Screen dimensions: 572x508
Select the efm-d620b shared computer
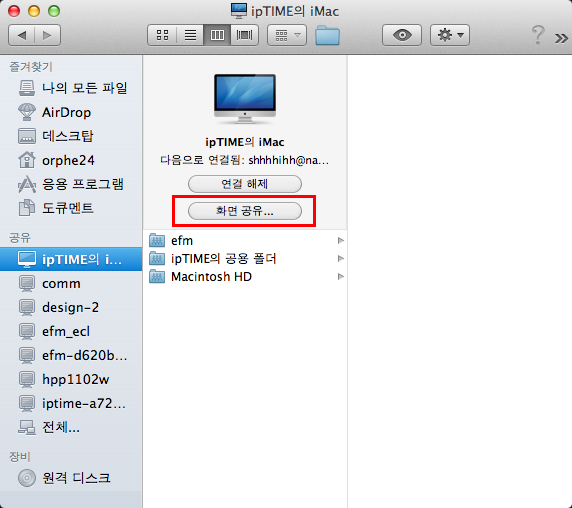[71, 355]
